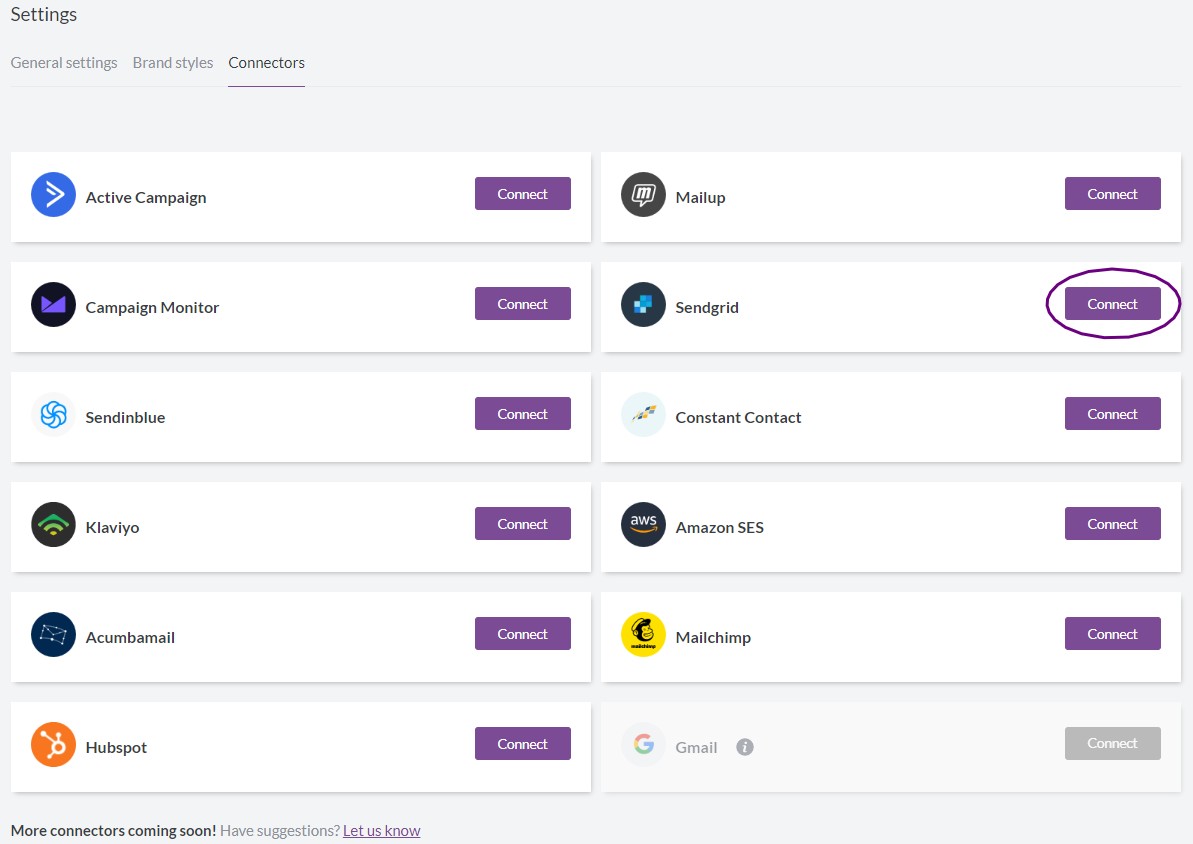The image size is (1193, 844).
Task: Click the Amazon SES label
Action: (x=720, y=527)
